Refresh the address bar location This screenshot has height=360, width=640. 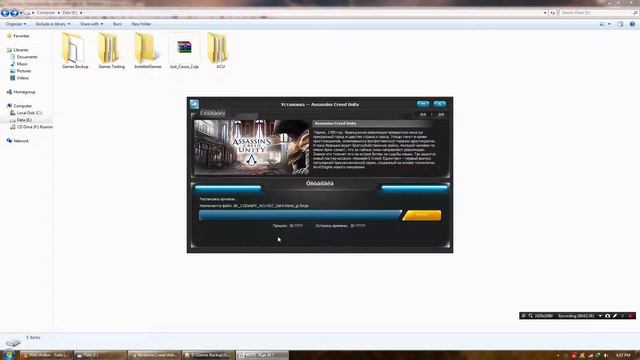pyautogui.click(x=553, y=13)
